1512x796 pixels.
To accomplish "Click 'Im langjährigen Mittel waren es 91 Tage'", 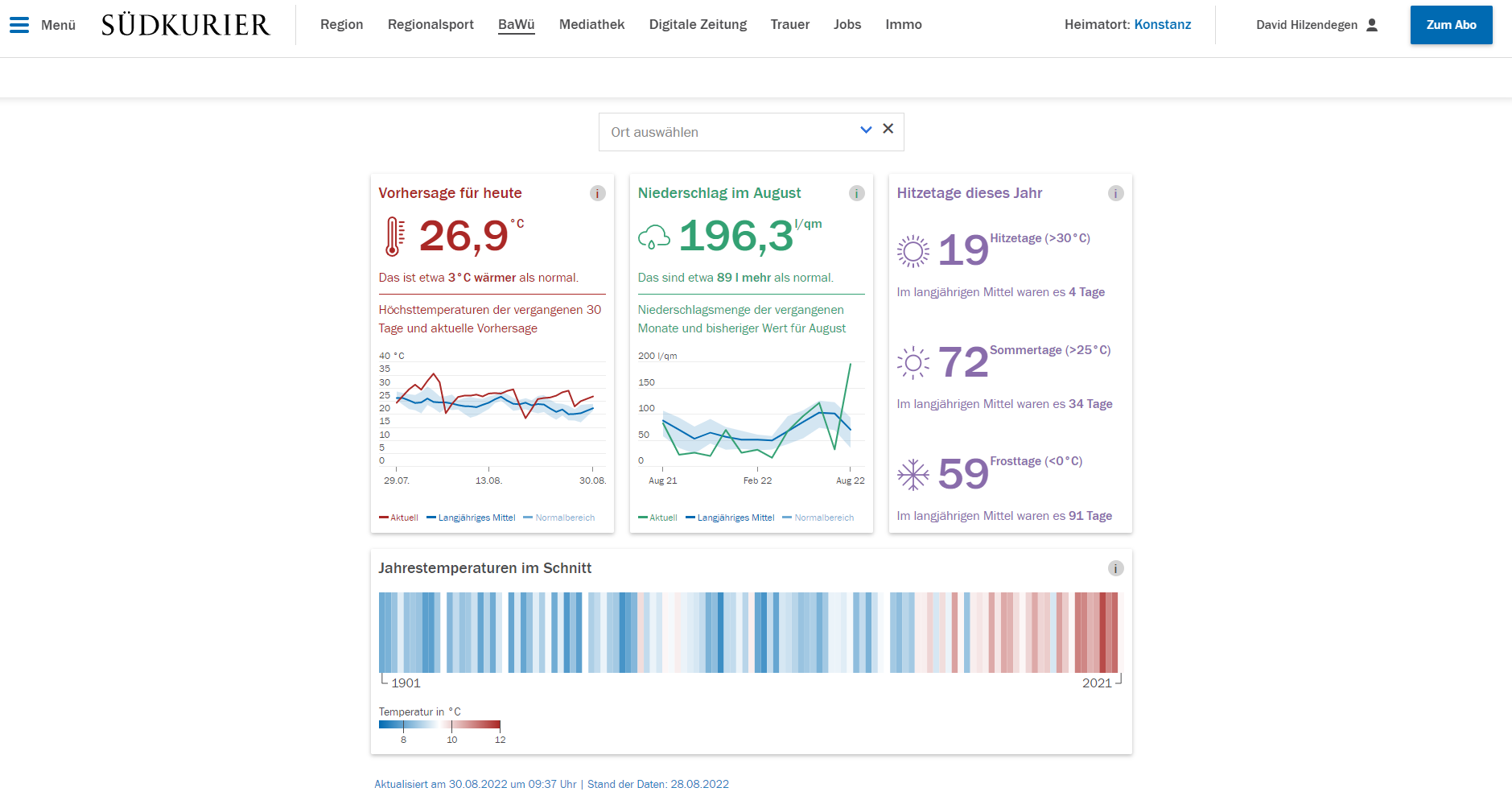I will click(x=1004, y=516).
